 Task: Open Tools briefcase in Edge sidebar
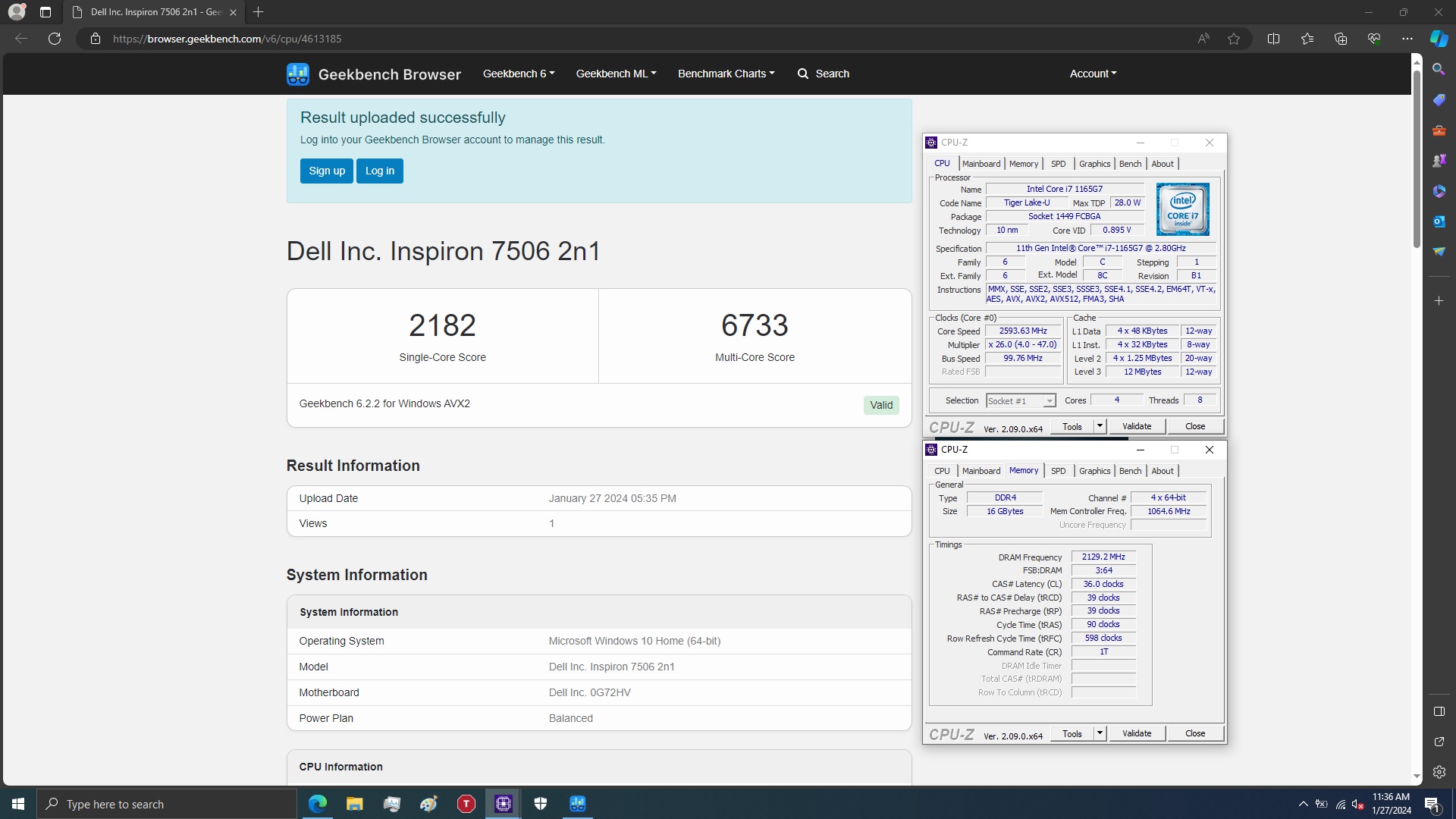1439,130
